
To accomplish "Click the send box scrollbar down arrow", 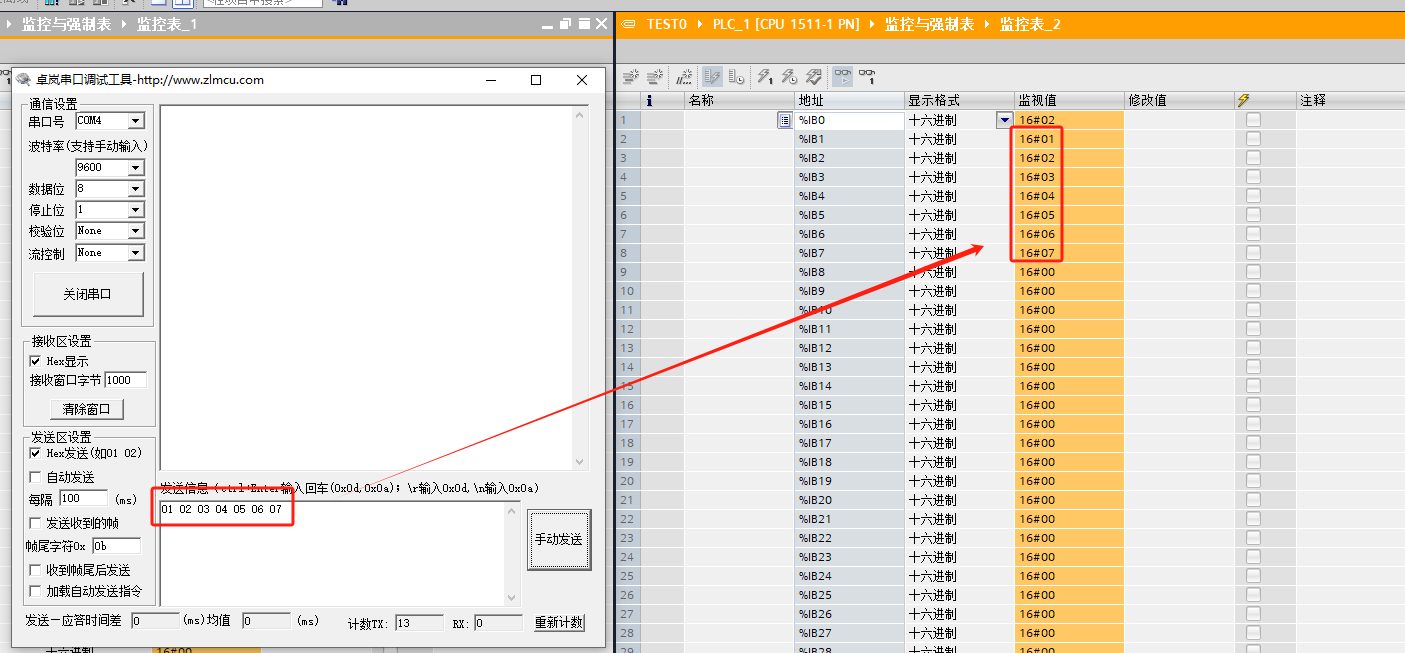I will 512,596.
